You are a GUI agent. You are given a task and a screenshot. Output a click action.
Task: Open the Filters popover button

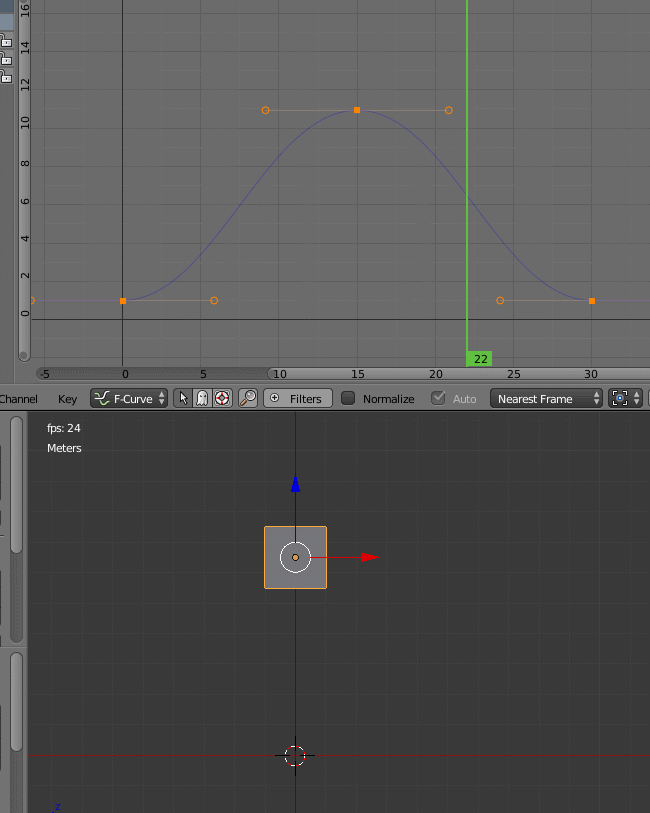pos(298,398)
